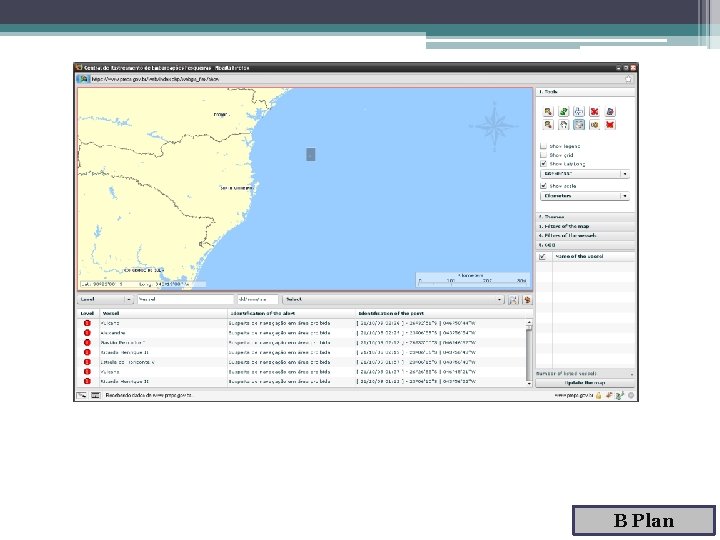
Task: Click the Update the map button
Action: point(585,383)
